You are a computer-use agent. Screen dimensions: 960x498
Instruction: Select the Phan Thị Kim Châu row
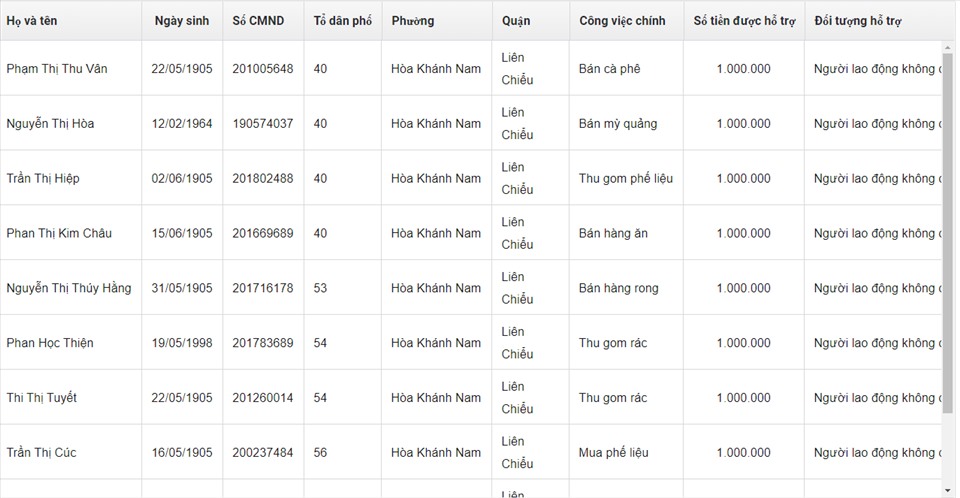(x=471, y=233)
